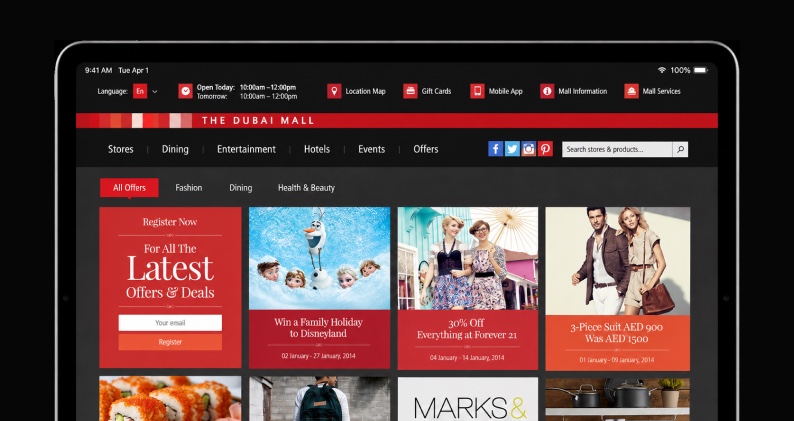Switch to the Dining offers tab
This screenshot has height=421, width=794.
[x=241, y=187]
